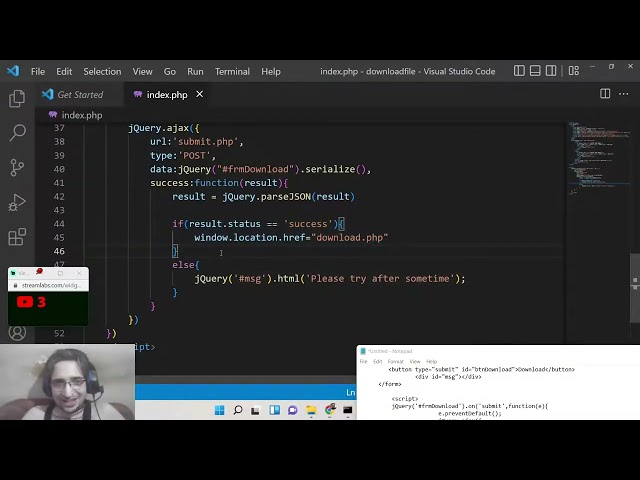Click Windows Start button on taskbar
The width and height of the screenshot is (640, 480).
220,410
